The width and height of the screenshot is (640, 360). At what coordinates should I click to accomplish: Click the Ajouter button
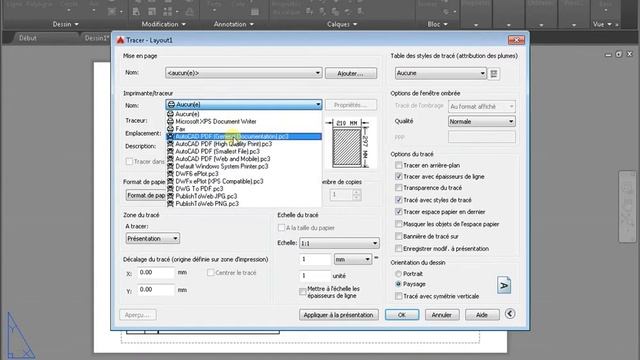[351, 73]
